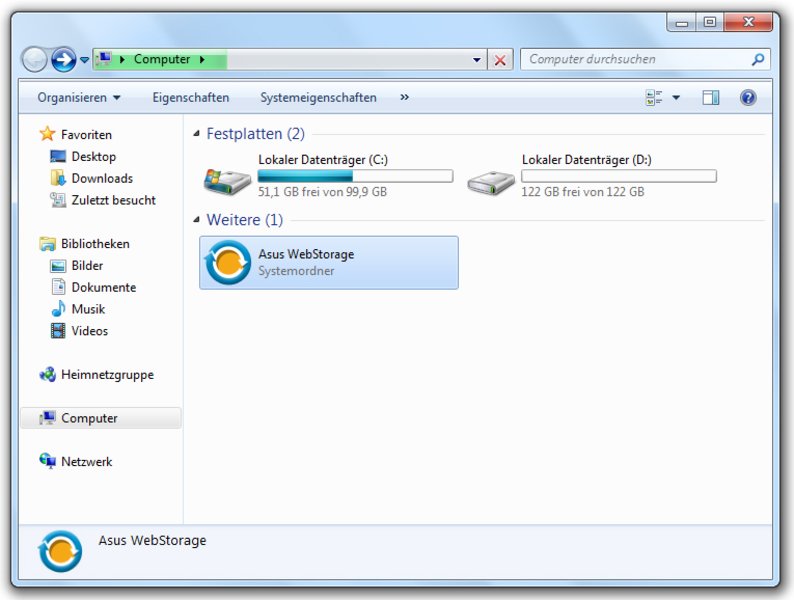The height and width of the screenshot is (600, 794).
Task: Click the Musik note icon
Action: 58,308
